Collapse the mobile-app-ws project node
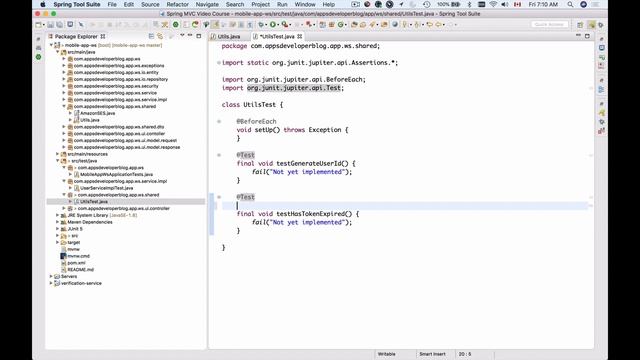640x360 pixels. tap(51, 45)
